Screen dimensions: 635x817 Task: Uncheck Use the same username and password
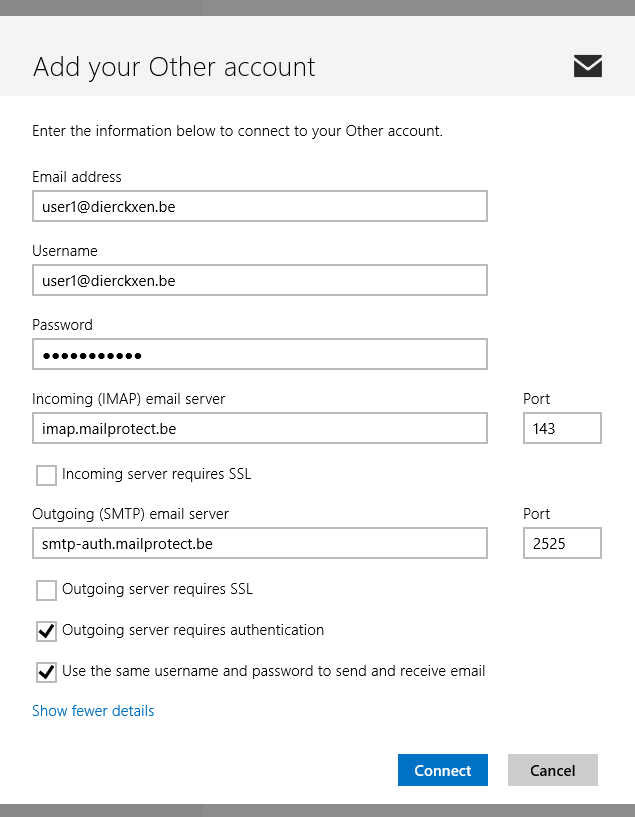point(46,672)
